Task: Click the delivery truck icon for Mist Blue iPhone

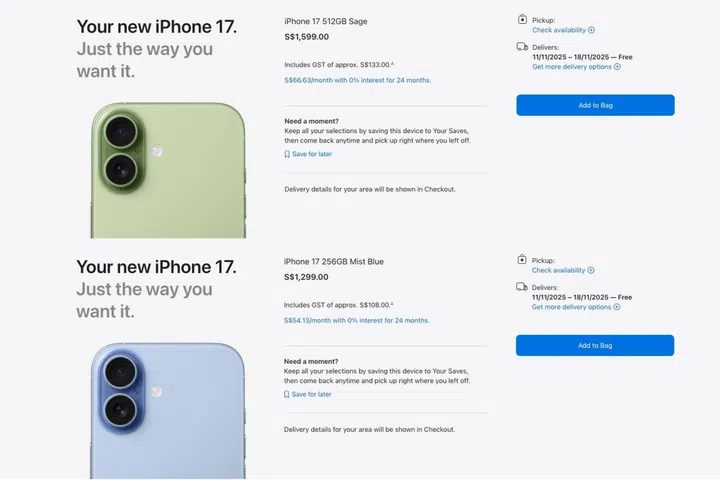Action: click(x=522, y=287)
